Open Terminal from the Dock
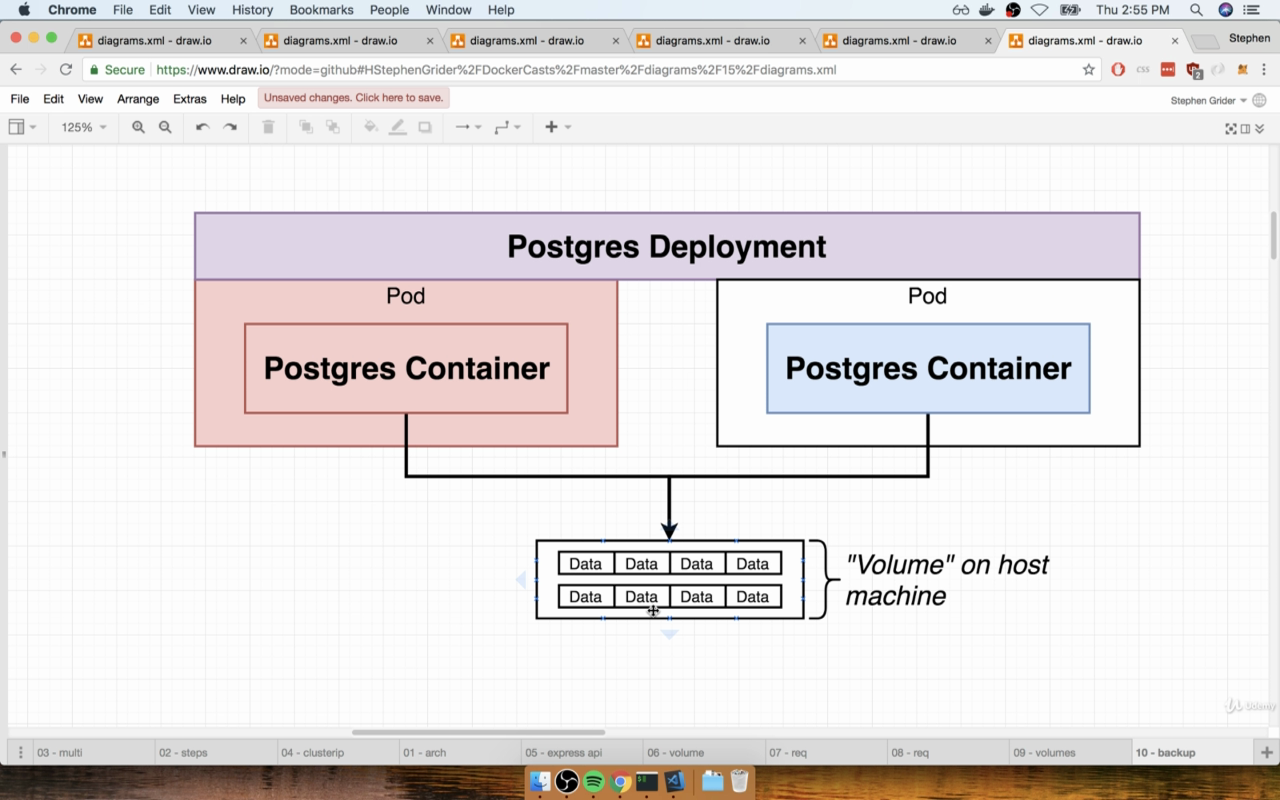This screenshot has height=800, width=1280. coord(647,781)
